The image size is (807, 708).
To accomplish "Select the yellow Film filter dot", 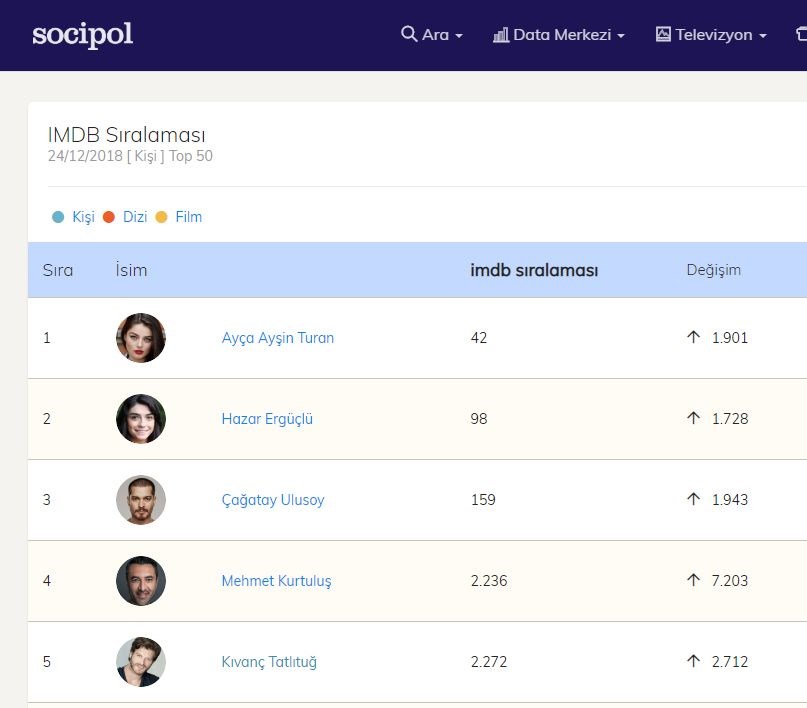I will coord(161,217).
